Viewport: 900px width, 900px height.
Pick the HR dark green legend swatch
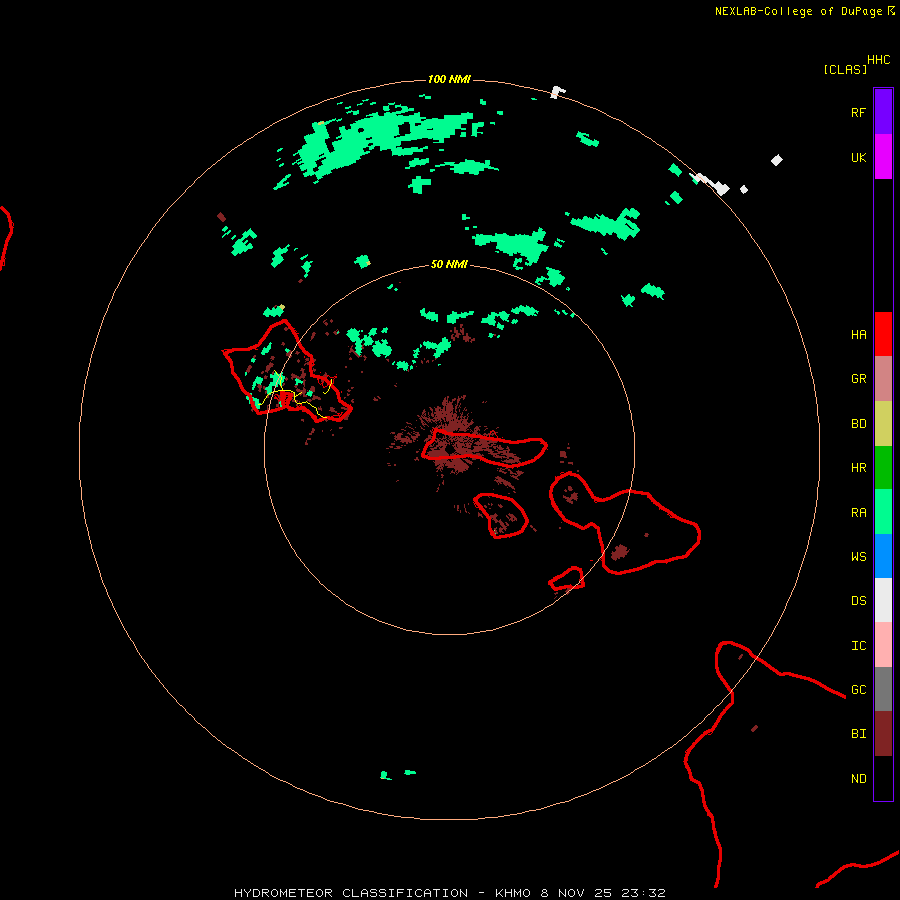(883, 468)
